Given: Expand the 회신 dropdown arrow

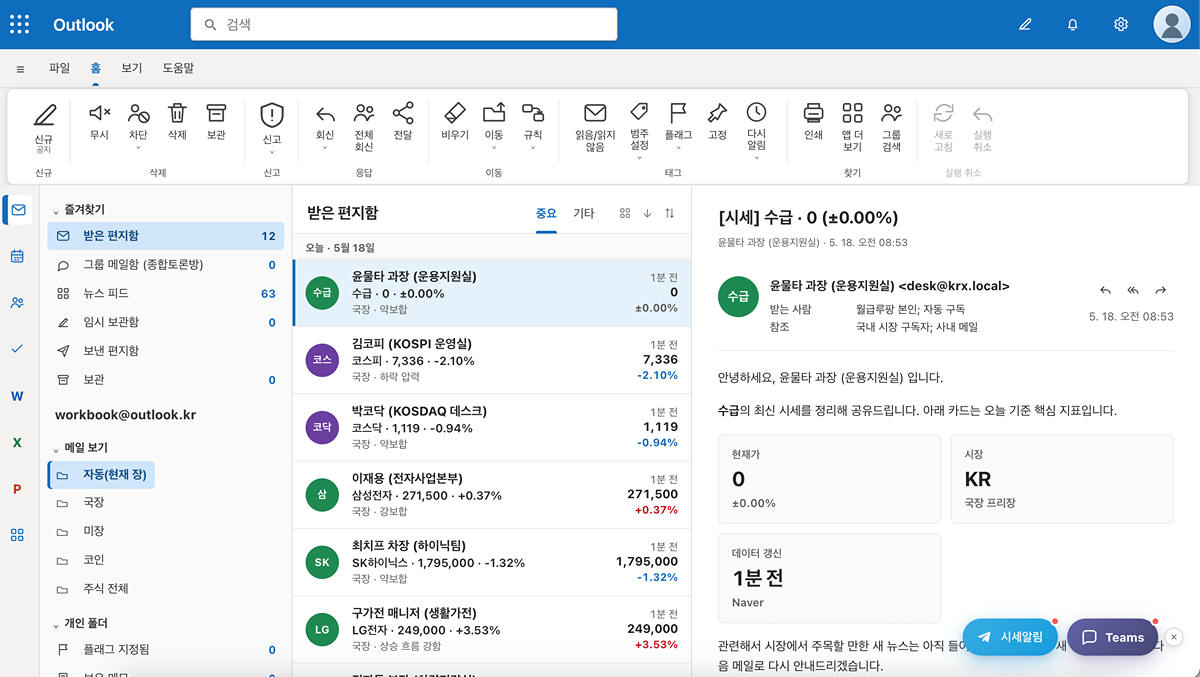Looking at the screenshot, I should 325,148.
